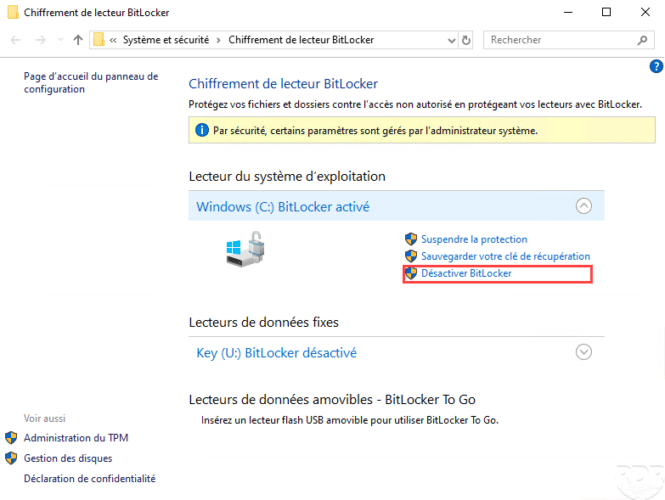Click the shield icon beside Suspendre la protection
The width and height of the screenshot is (665, 500).
[411, 239]
